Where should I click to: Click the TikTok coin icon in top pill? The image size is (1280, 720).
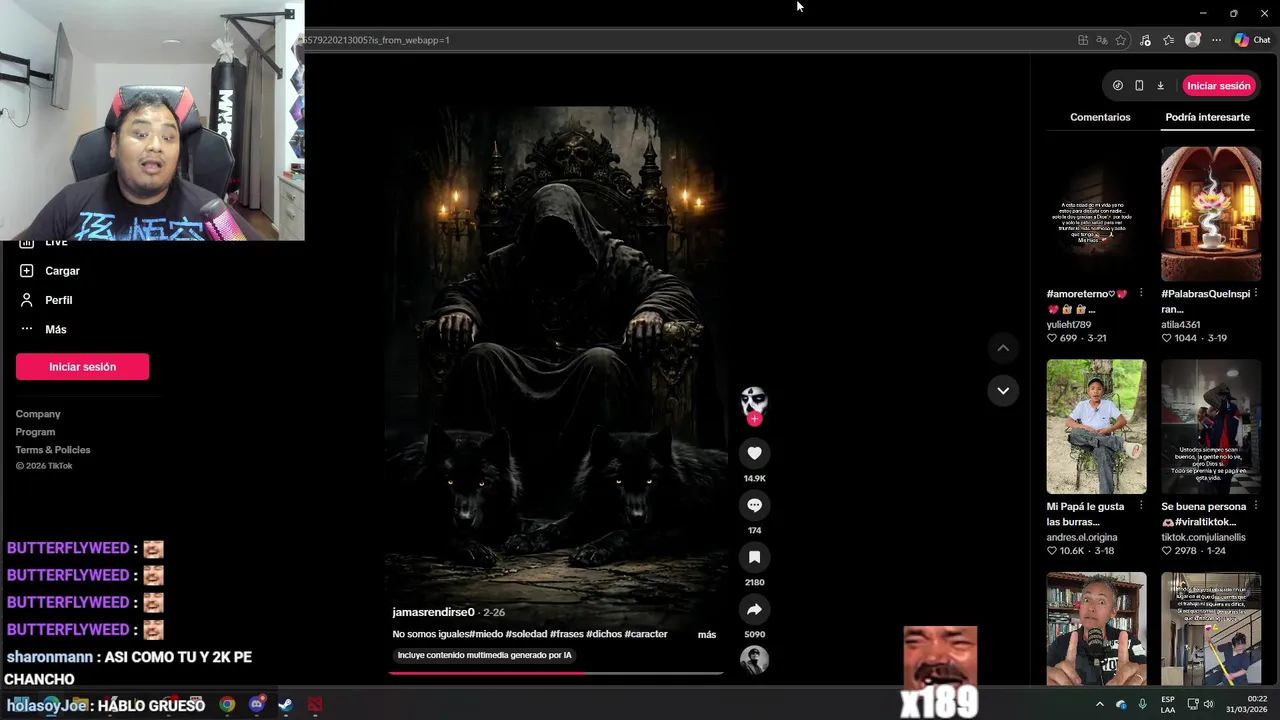click(1117, 86)
